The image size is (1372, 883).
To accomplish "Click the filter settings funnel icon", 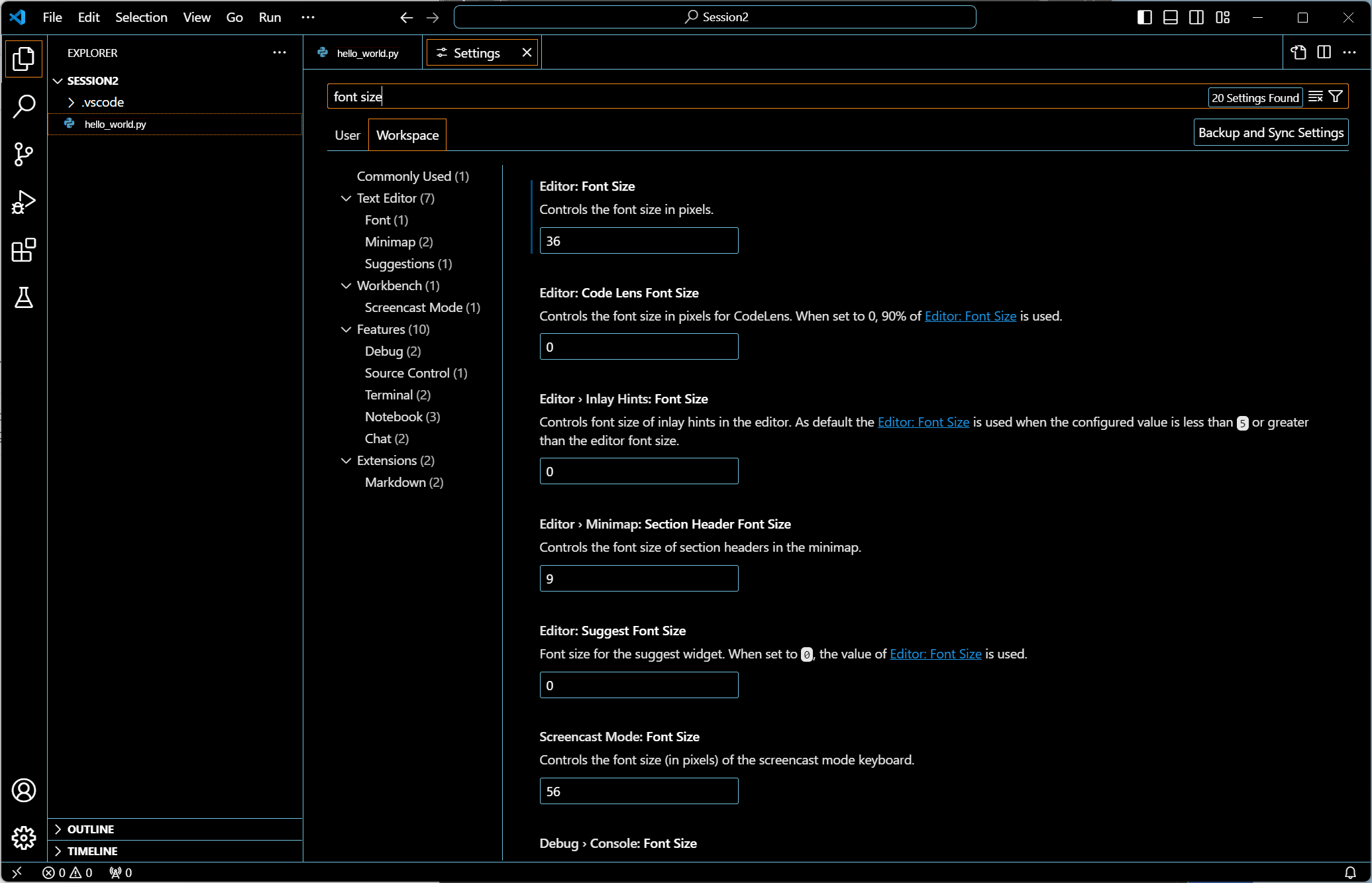I will [x=1336, y=97].
